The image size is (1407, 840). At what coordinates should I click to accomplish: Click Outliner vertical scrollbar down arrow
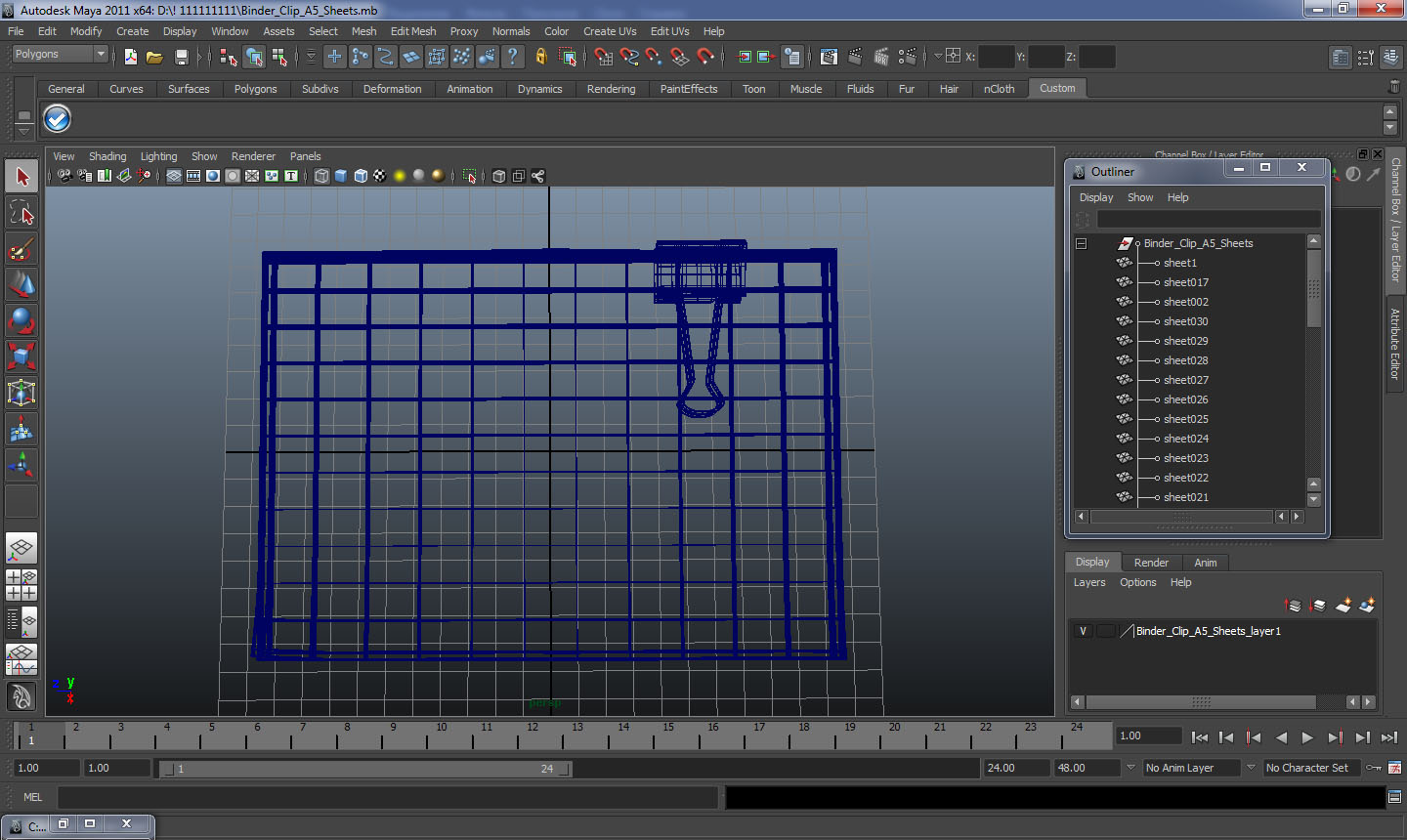coord(1313,499)
